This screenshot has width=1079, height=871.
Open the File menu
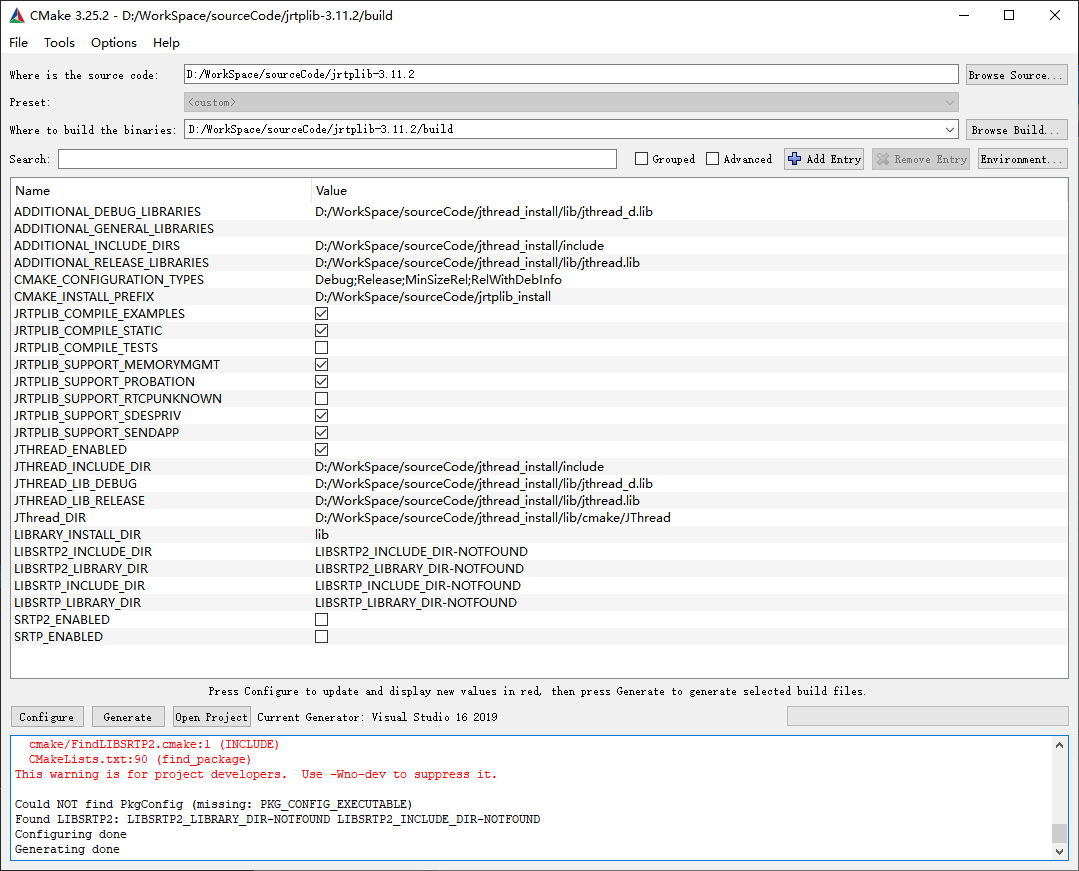click(x=19, y=43)
